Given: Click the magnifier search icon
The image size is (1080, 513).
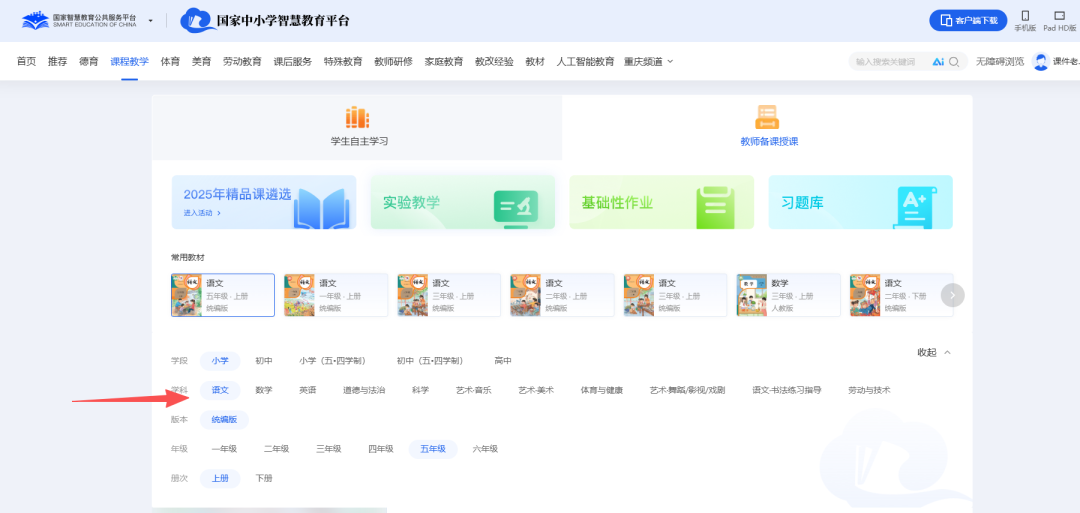Looking at the screenshot, I should click(x=954, y=62).
